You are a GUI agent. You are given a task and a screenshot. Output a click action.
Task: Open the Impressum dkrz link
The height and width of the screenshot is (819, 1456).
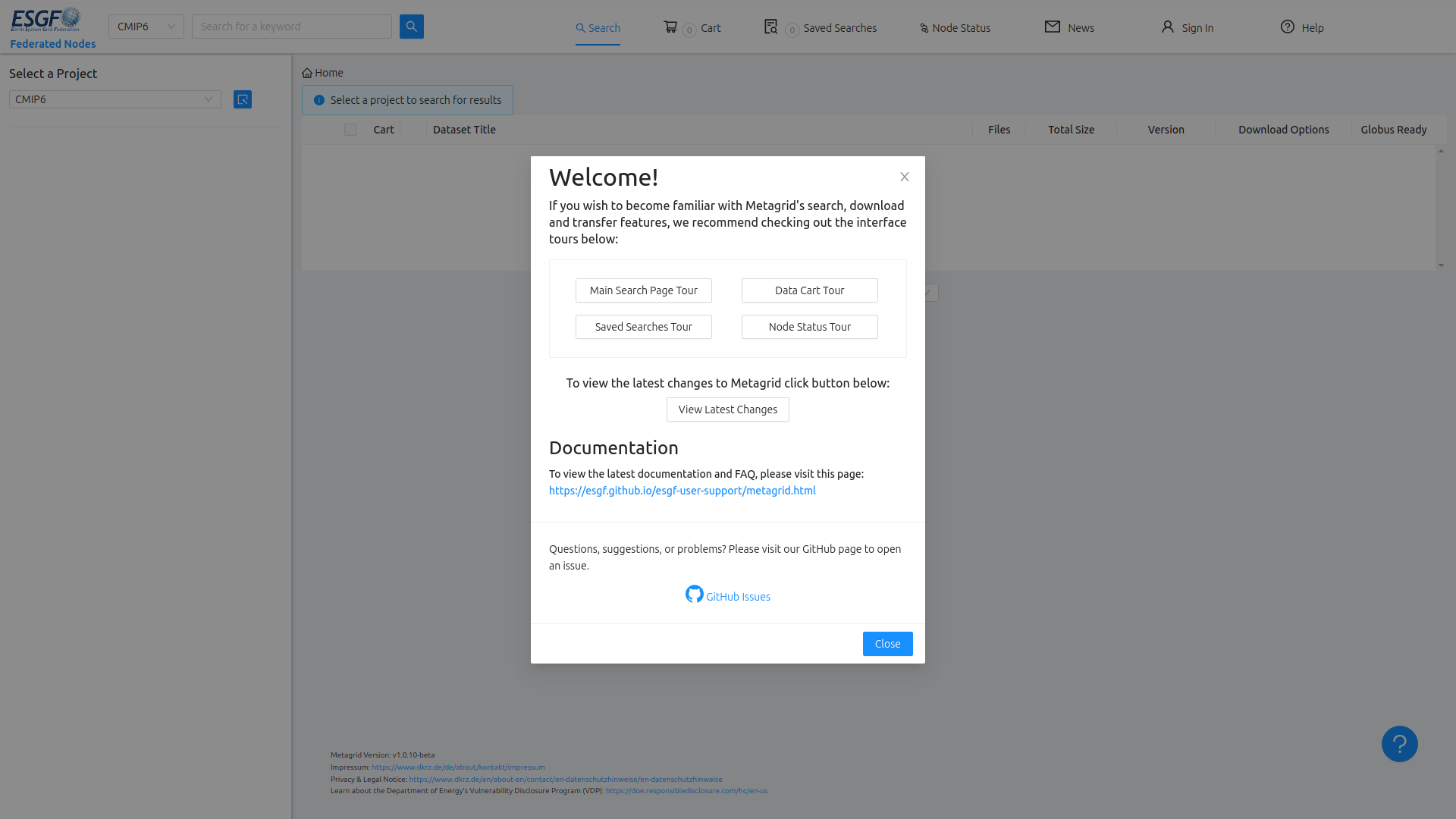458,767
